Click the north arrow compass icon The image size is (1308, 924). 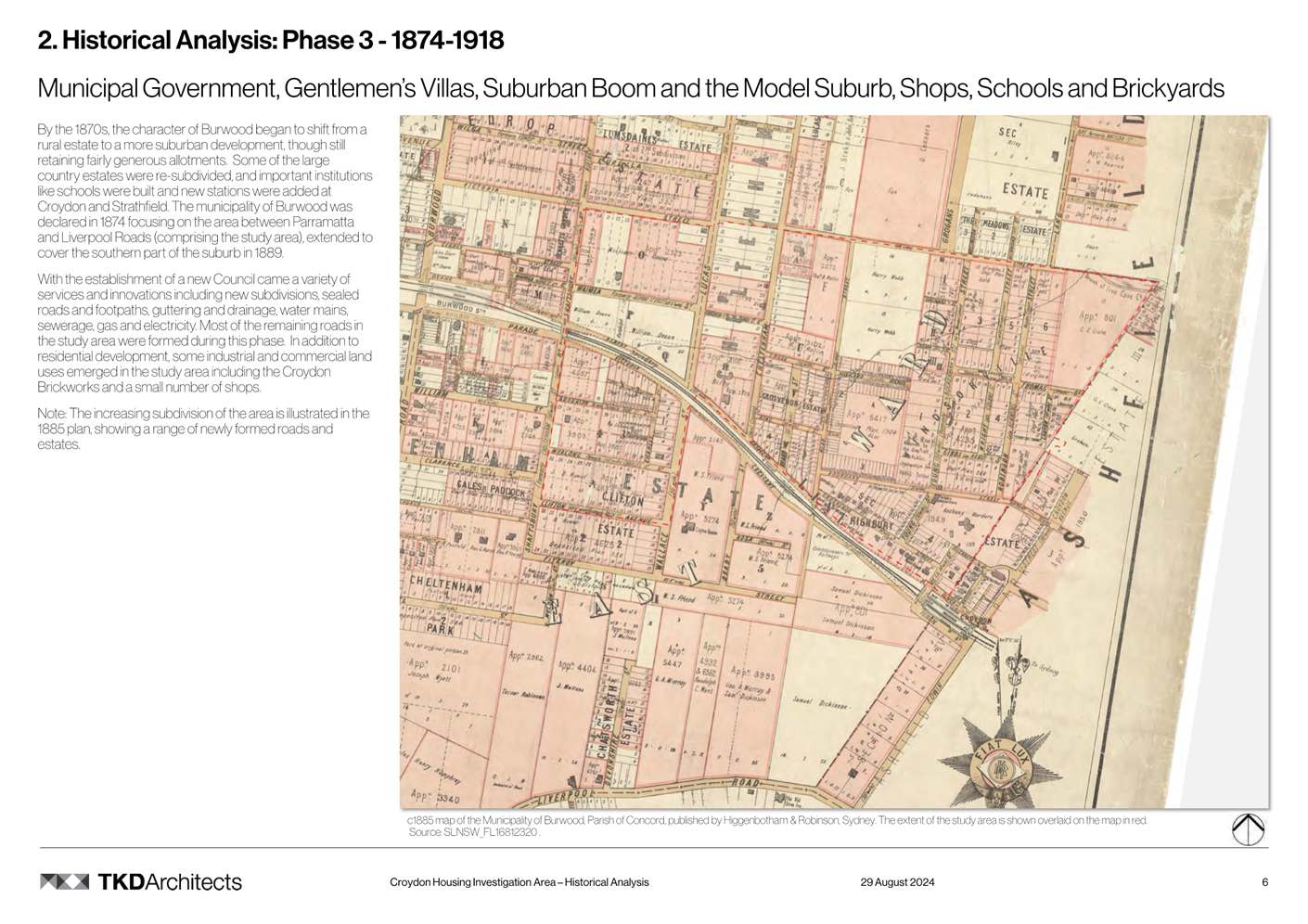tap(1248, 828)
